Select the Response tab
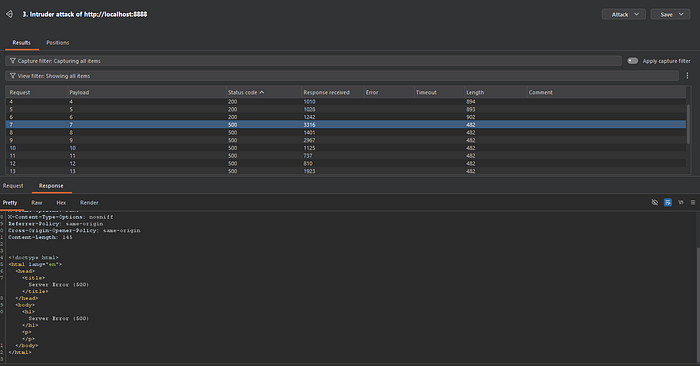The height and width of the screenshot is (366, 700). [51, 186]
